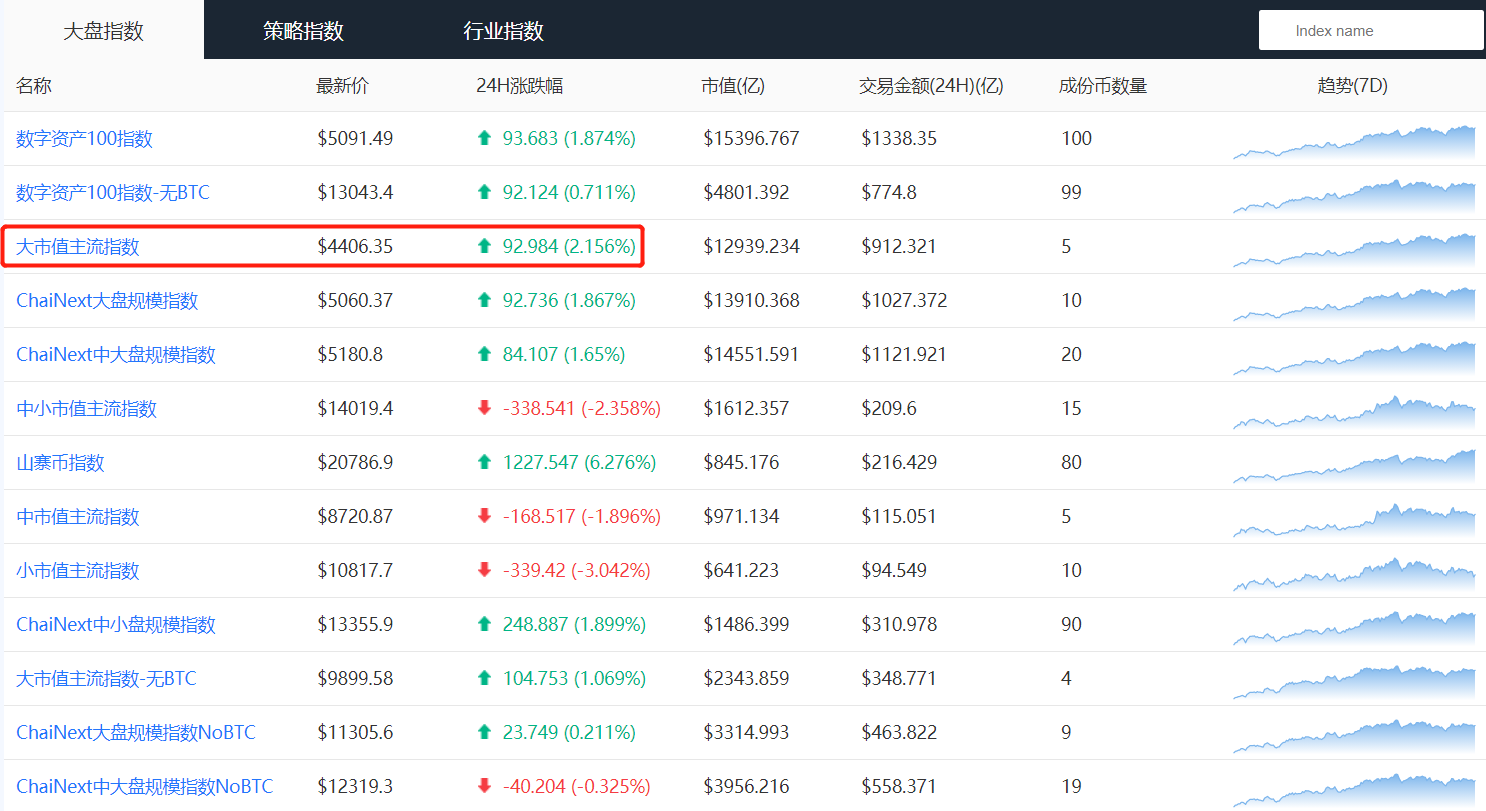Open the ChaiNext大盘规模指数 link
The height and width of the screenshot is (811, 1486).
[107, 301]
